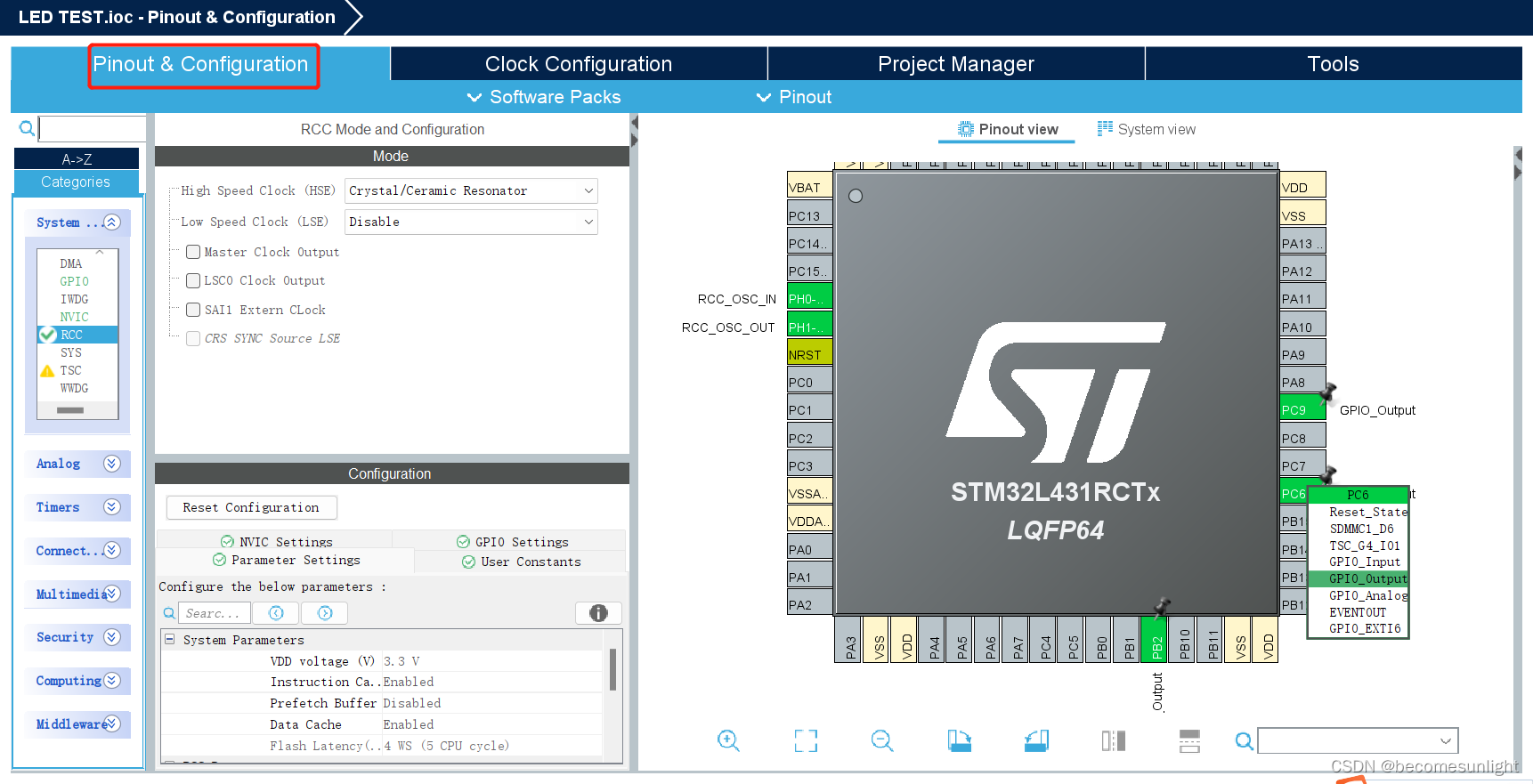Open the Software Packs menu
This screenshot has height=784, width=1533.
(544, 97)
